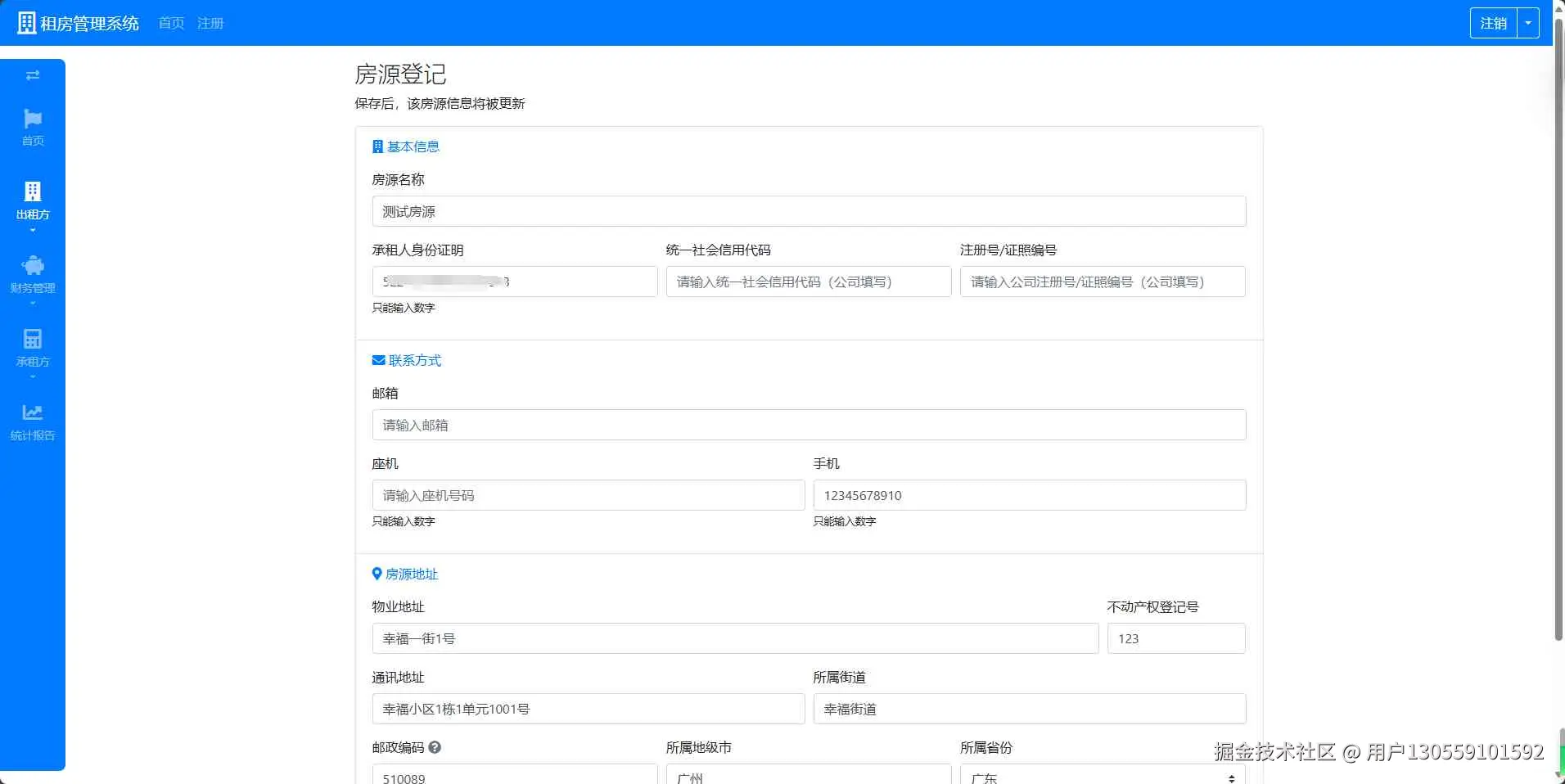Click 只能输入数字 hint under 座机
The image size is (1565, 784).
404,521
